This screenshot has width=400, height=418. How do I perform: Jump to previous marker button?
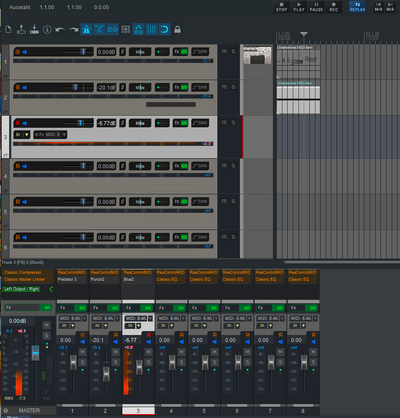[x=378, y=7]
